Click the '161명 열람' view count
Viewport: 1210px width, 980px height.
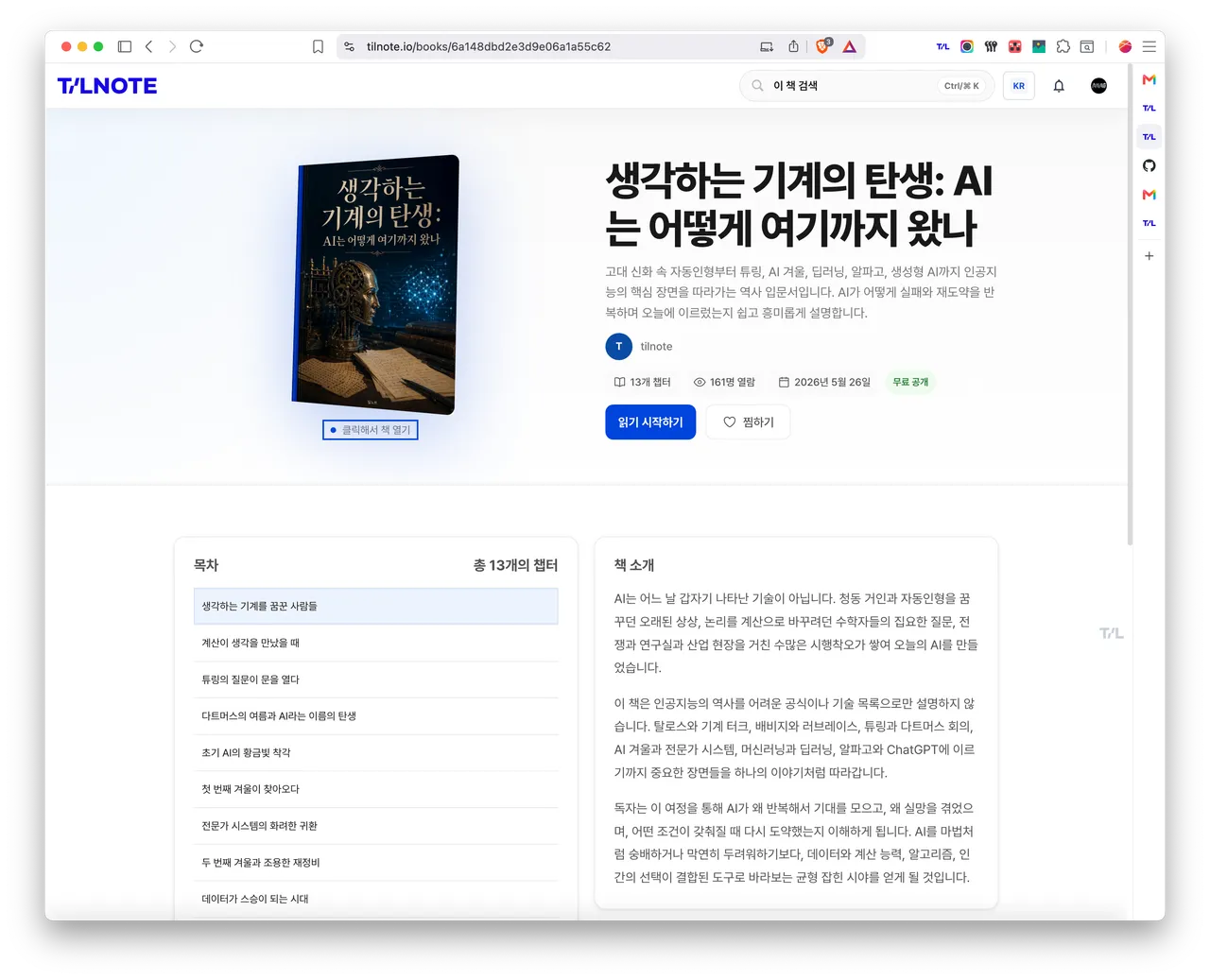724,382
